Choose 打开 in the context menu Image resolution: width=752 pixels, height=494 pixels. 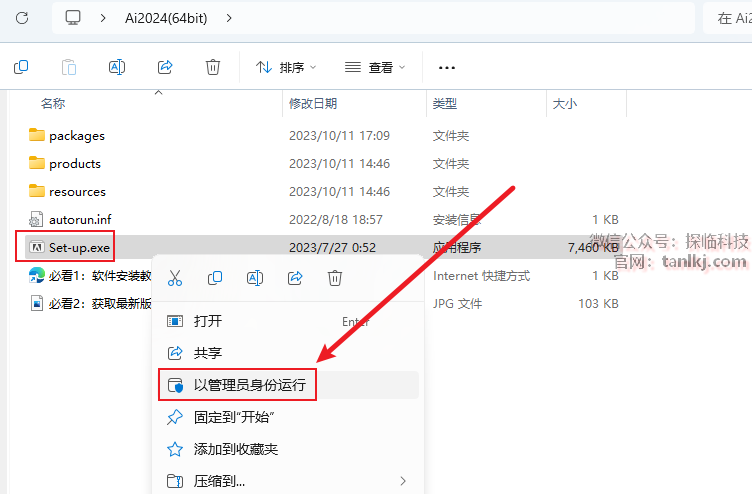[289, 321]
